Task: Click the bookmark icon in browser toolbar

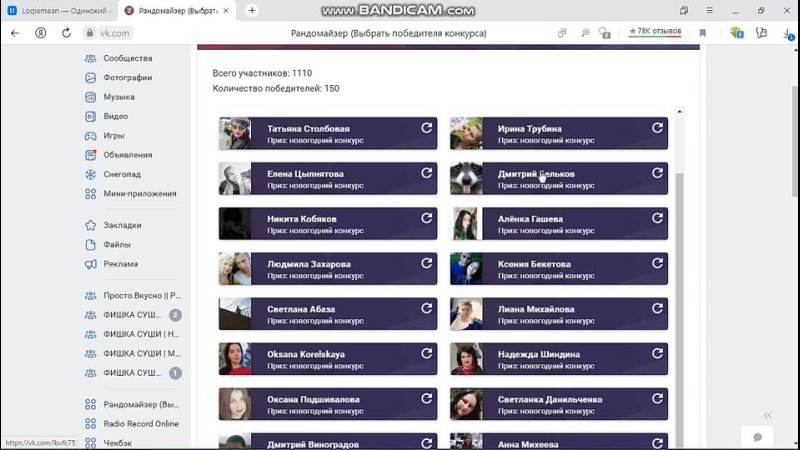Action: coord(703,33)
